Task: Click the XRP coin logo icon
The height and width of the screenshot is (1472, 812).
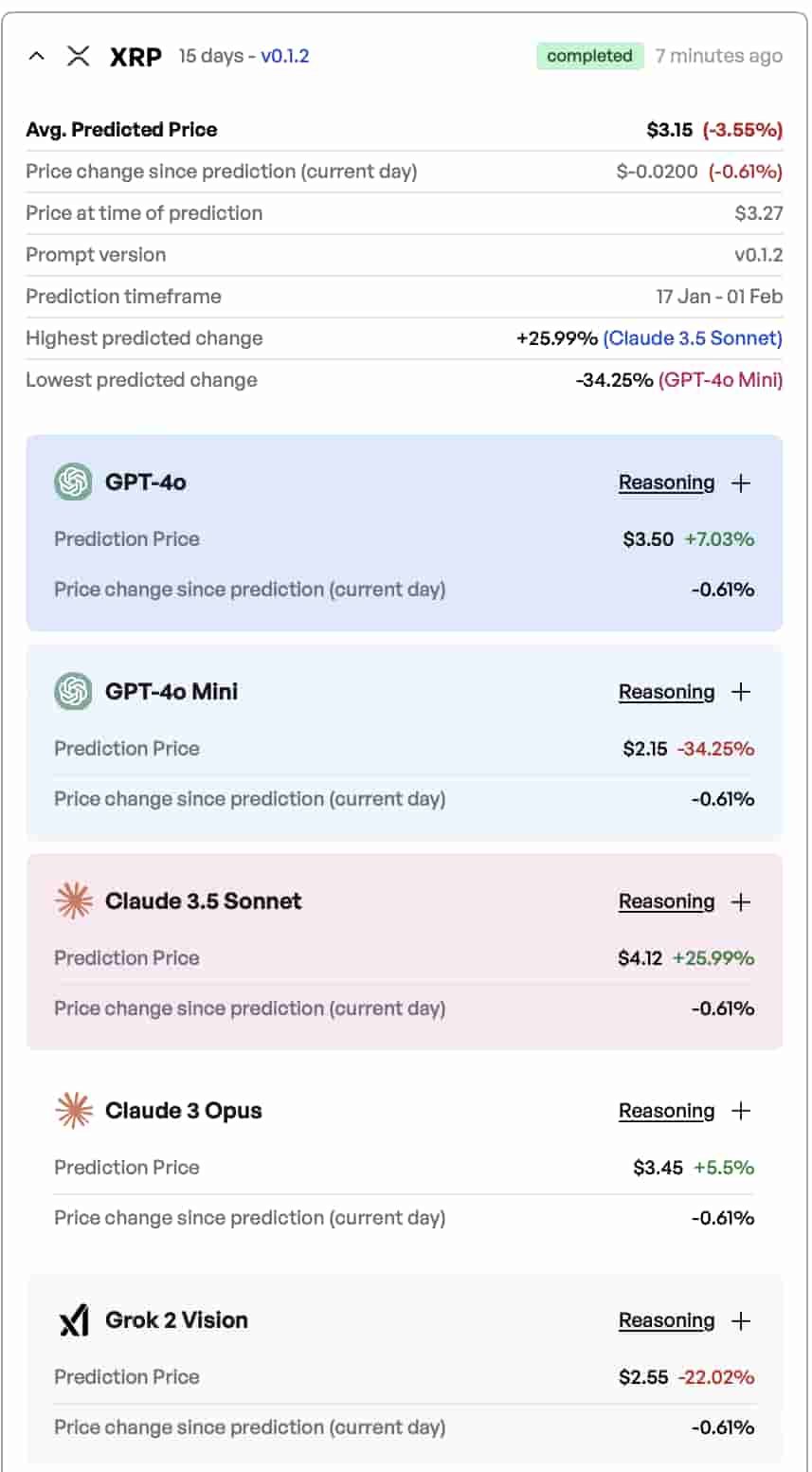Action: point(79,56)
